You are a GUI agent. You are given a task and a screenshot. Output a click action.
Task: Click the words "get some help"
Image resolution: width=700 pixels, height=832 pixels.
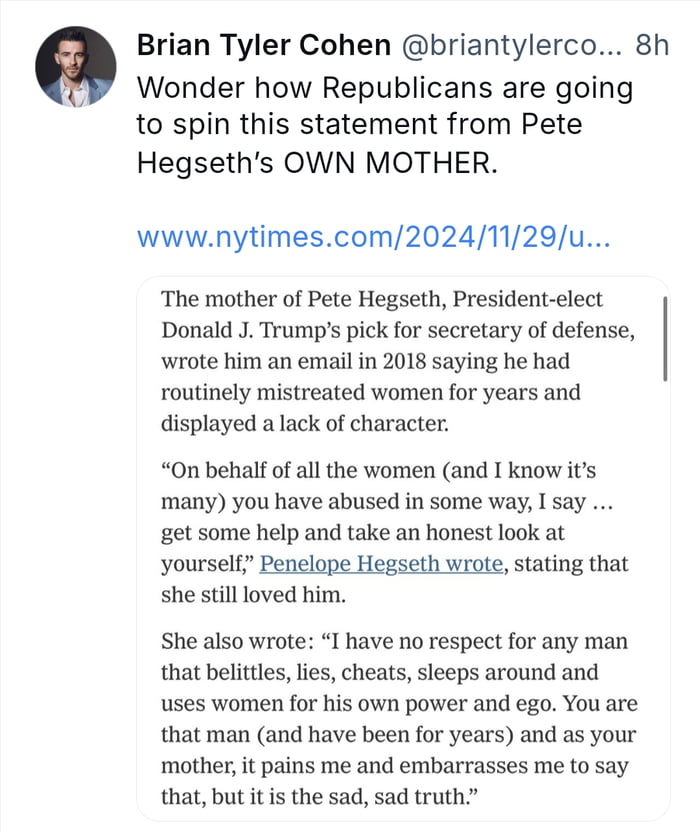pos(216,532)
